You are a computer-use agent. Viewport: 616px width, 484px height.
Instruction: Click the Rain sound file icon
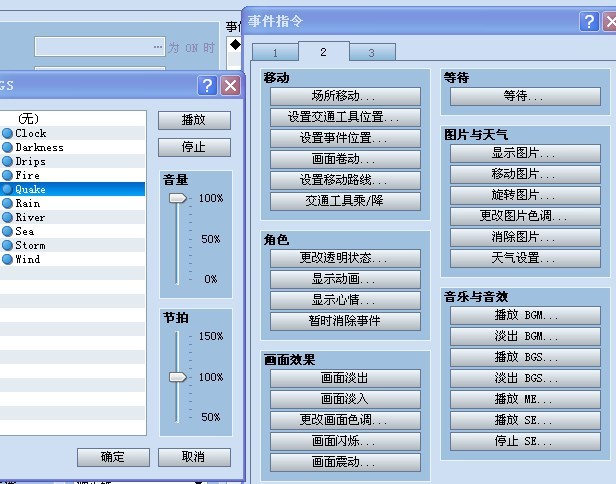tap(7, 203)
